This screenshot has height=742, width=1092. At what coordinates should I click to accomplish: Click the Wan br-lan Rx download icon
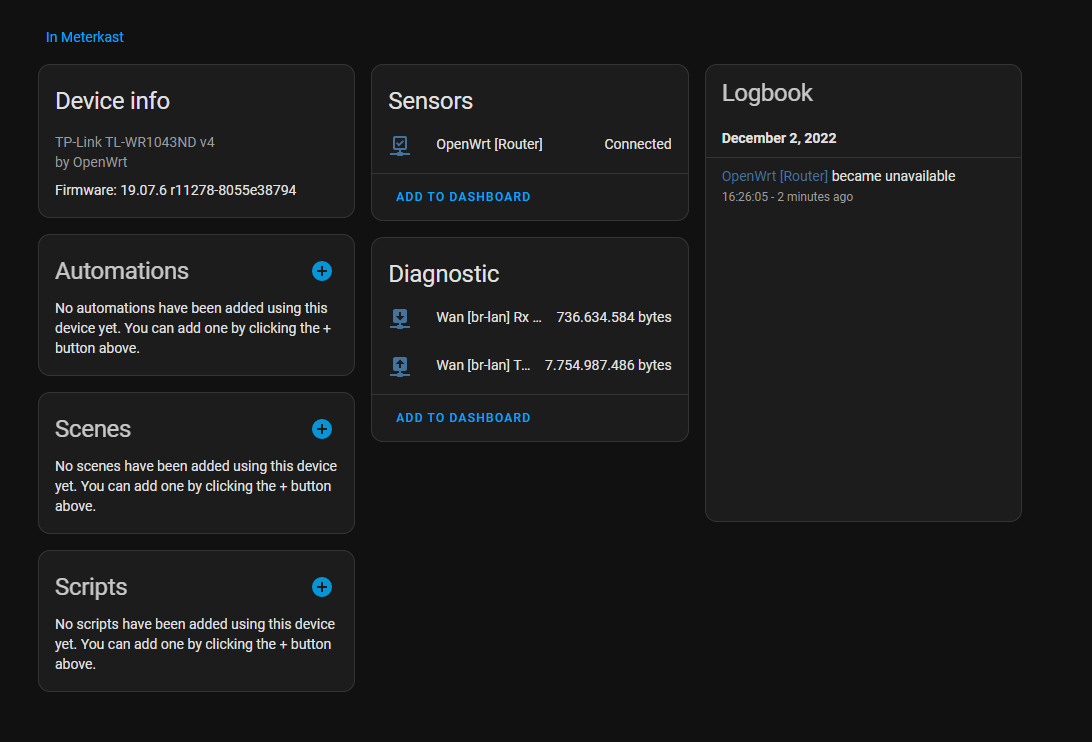(400, 318)
